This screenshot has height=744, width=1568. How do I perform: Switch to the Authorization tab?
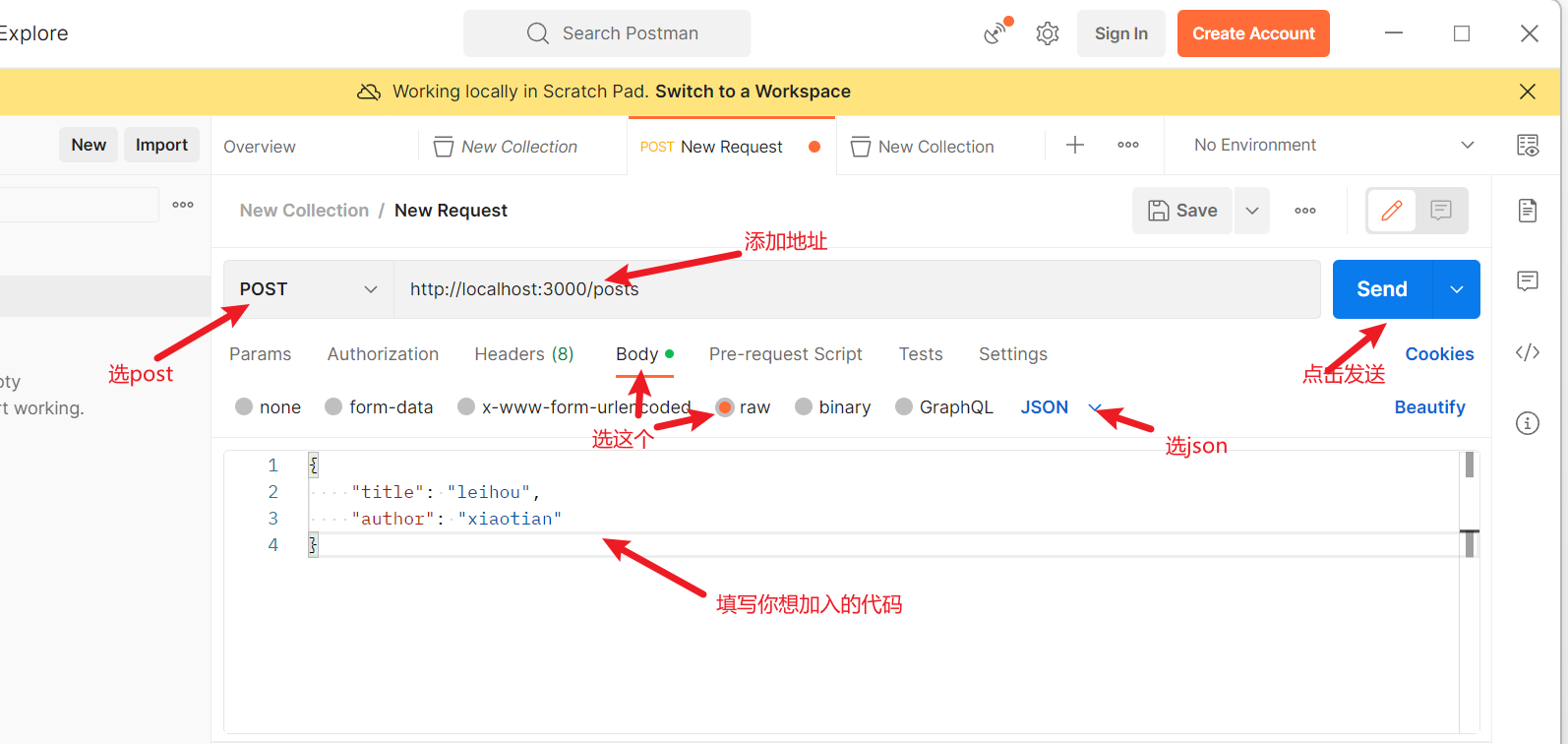[383, 354]
